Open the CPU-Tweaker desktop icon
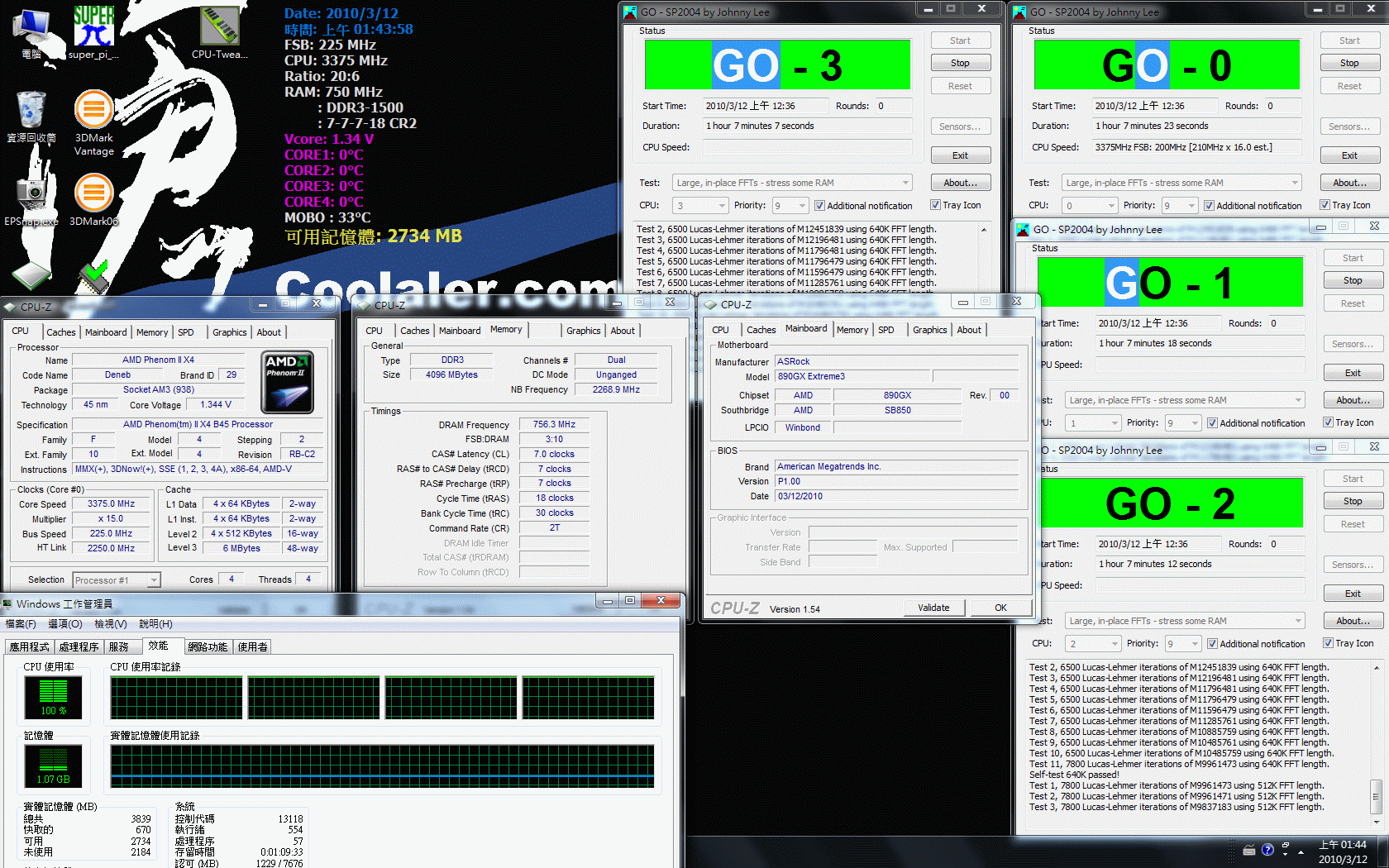Viewport: 1389px width, 868px height. point(219,33)
